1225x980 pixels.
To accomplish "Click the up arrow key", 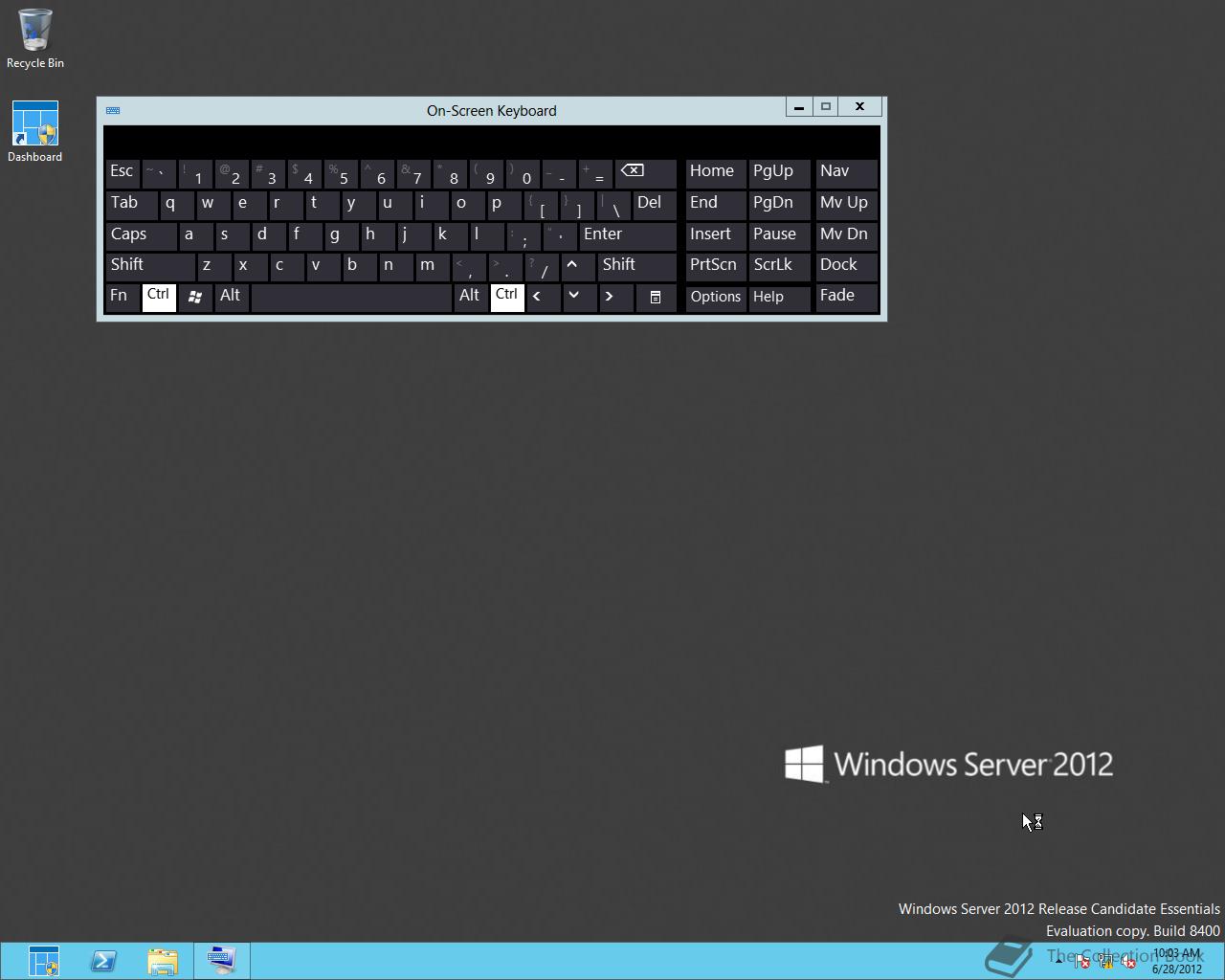I will pyautogui.click(x=577, y=266).
